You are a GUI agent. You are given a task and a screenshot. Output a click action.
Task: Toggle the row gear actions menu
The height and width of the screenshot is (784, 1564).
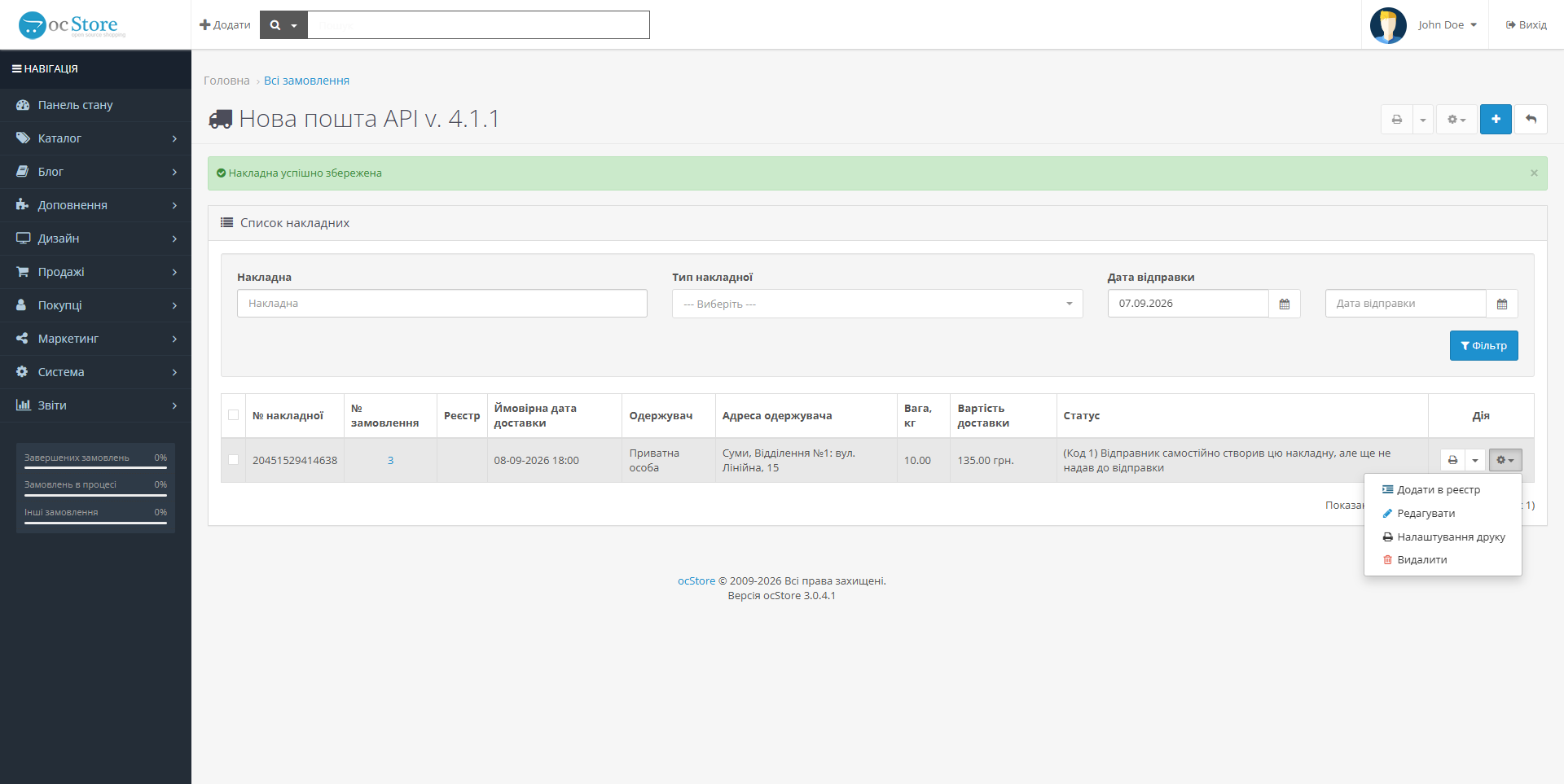coord(1505,461)
